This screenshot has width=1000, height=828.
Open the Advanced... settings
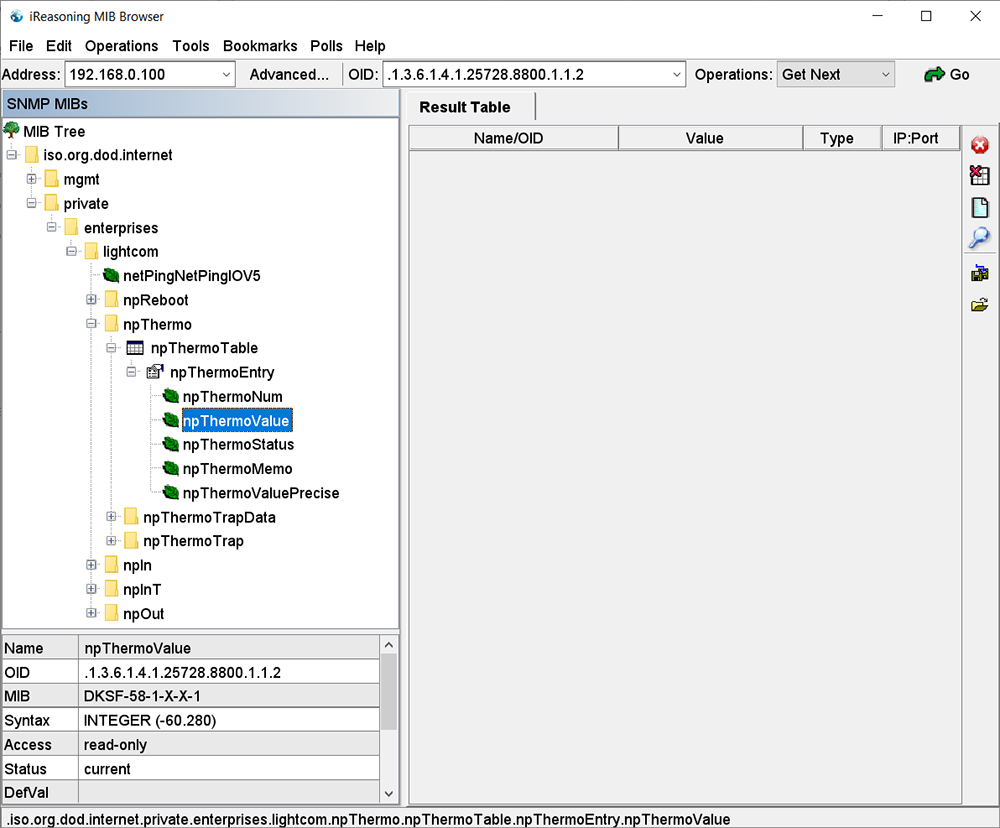[289, 75]
